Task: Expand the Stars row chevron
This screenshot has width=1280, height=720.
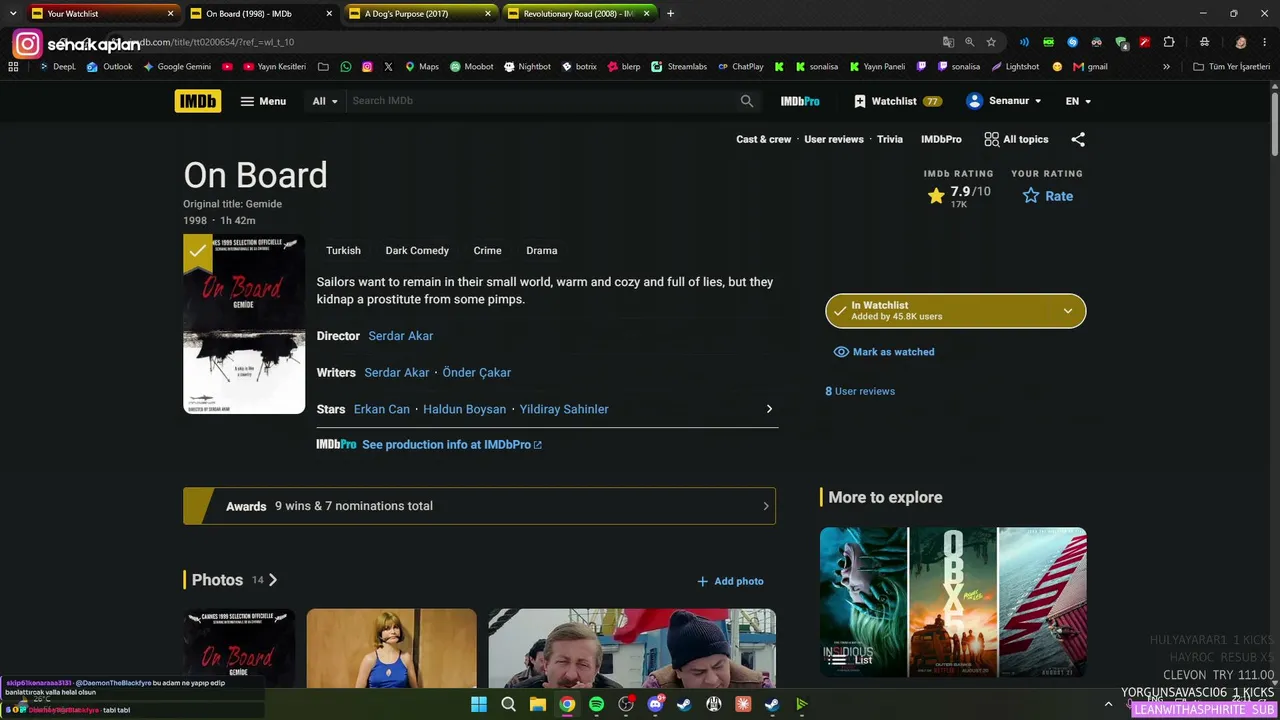Action: tap(769, 409)
